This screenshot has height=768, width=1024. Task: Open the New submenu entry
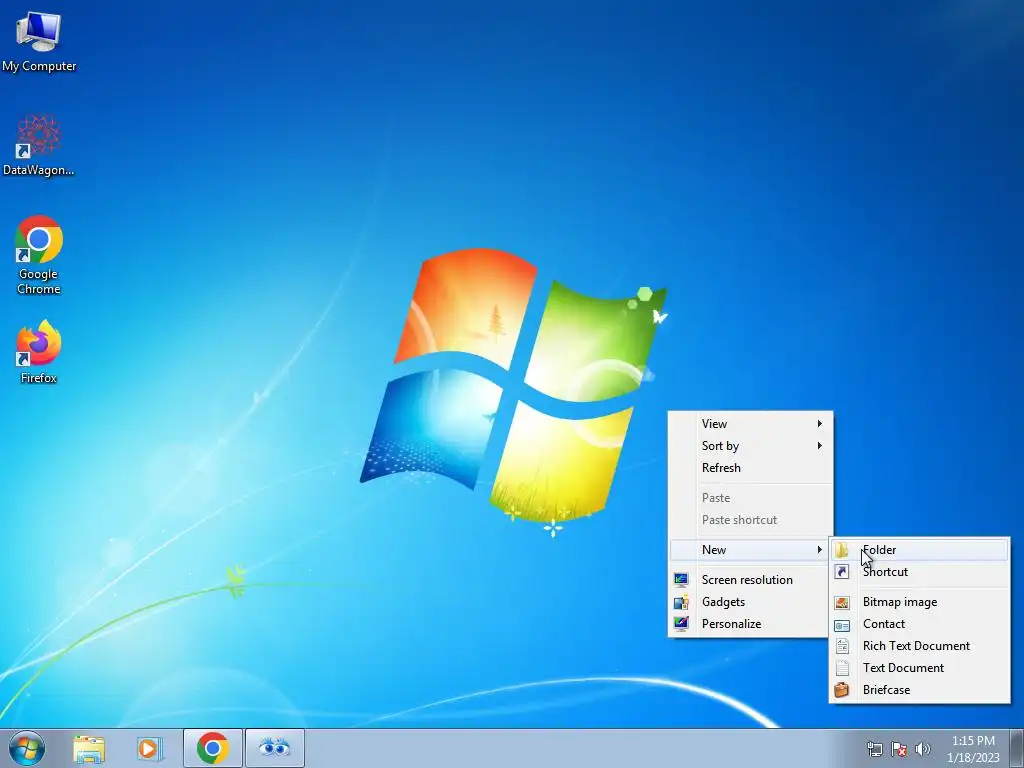(751, 550)
